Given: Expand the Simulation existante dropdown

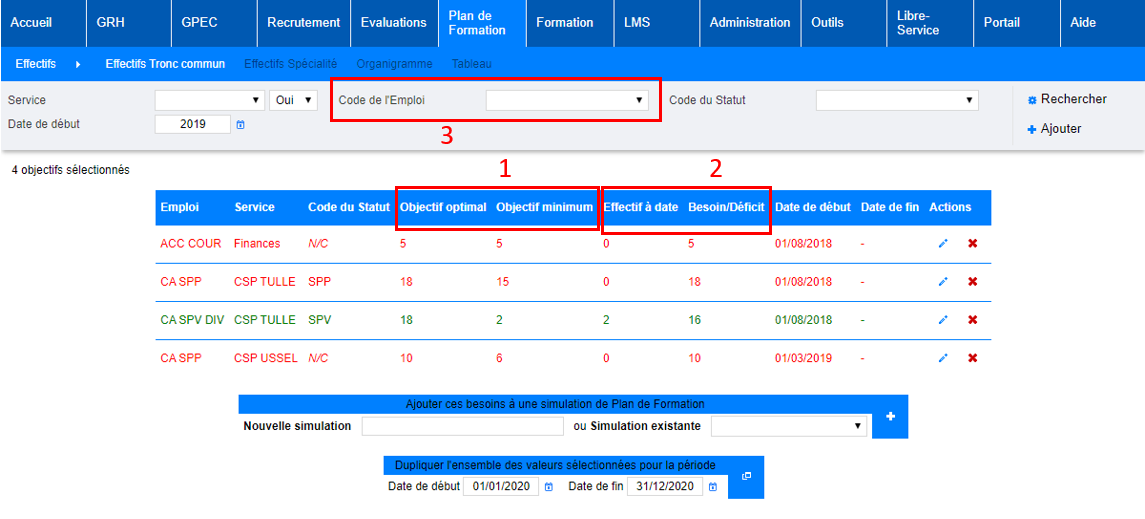Looking at the screenshot, I should 787,426.
